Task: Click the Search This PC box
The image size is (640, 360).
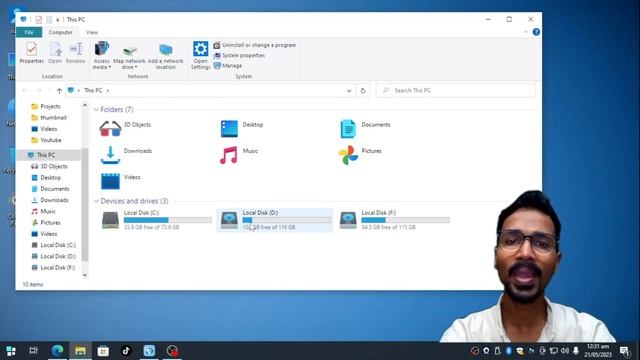Action: pyautogui.click(x=456, y=91)
